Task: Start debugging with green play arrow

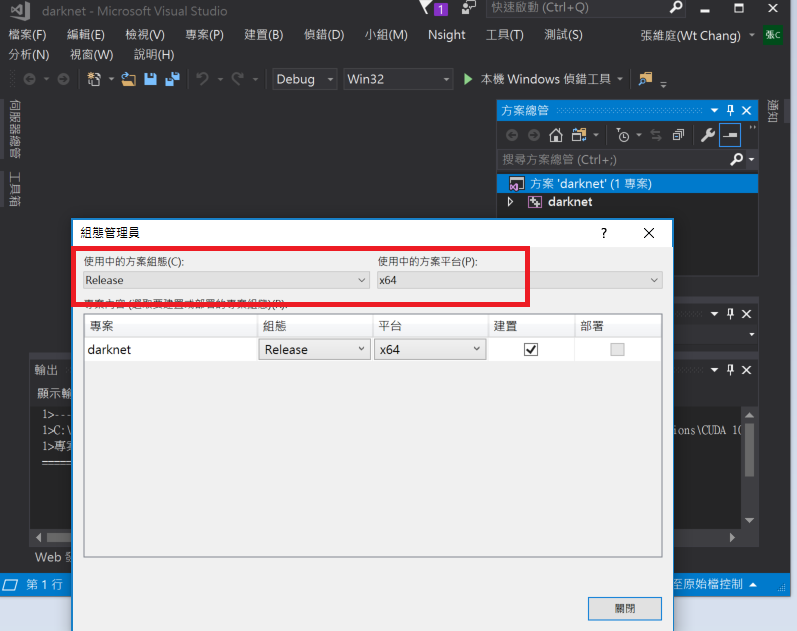Action: coord(468,79)
